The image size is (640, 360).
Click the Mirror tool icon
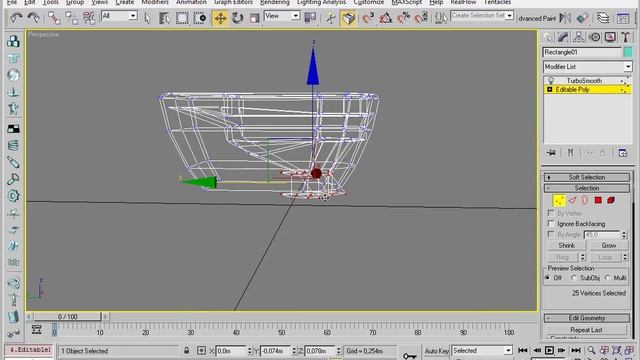[565, 18]
